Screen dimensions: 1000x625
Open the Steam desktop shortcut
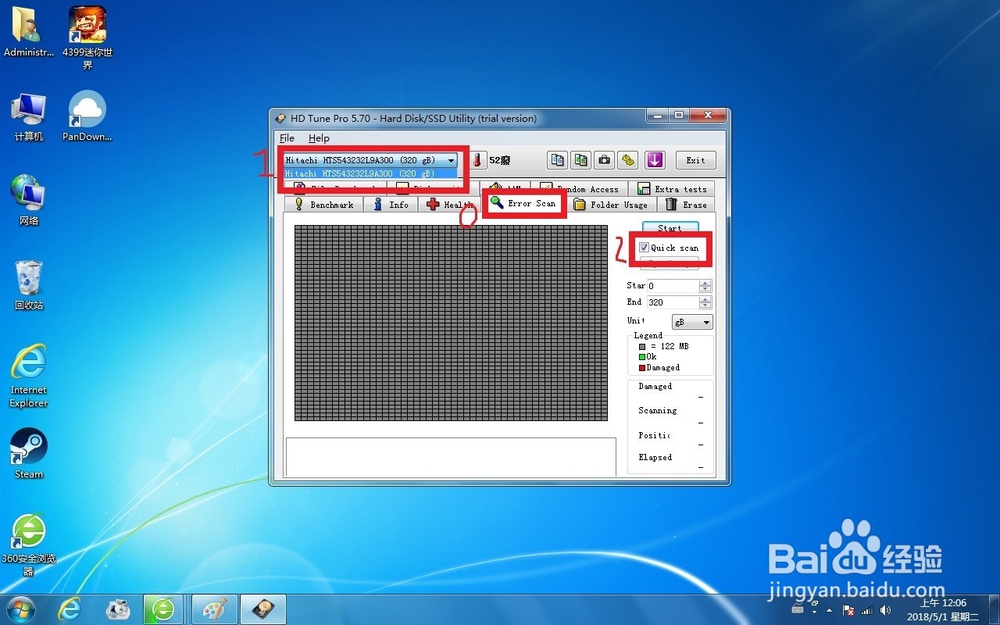click(x=28, y=453)
